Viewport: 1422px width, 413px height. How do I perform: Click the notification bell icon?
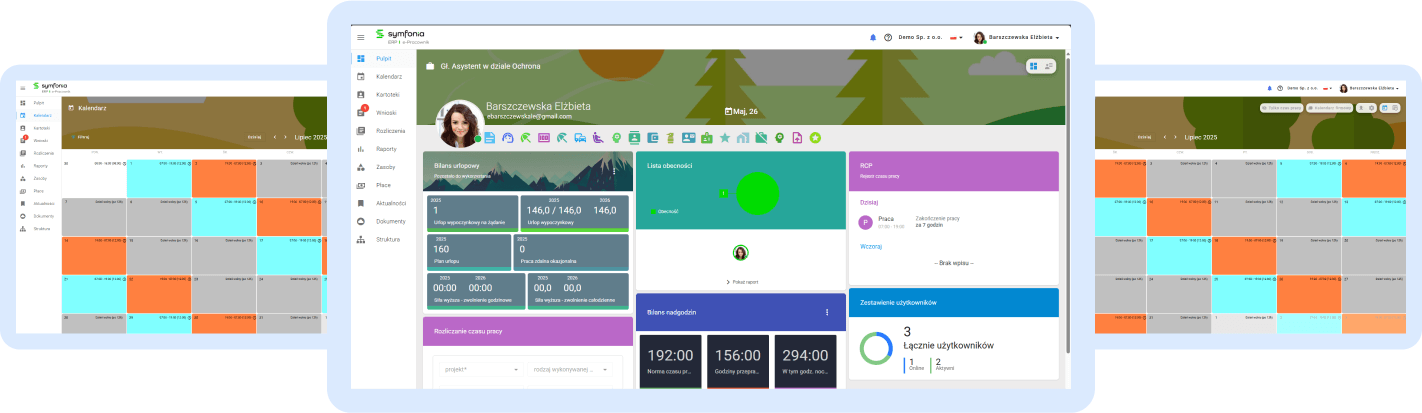point(873,37)
